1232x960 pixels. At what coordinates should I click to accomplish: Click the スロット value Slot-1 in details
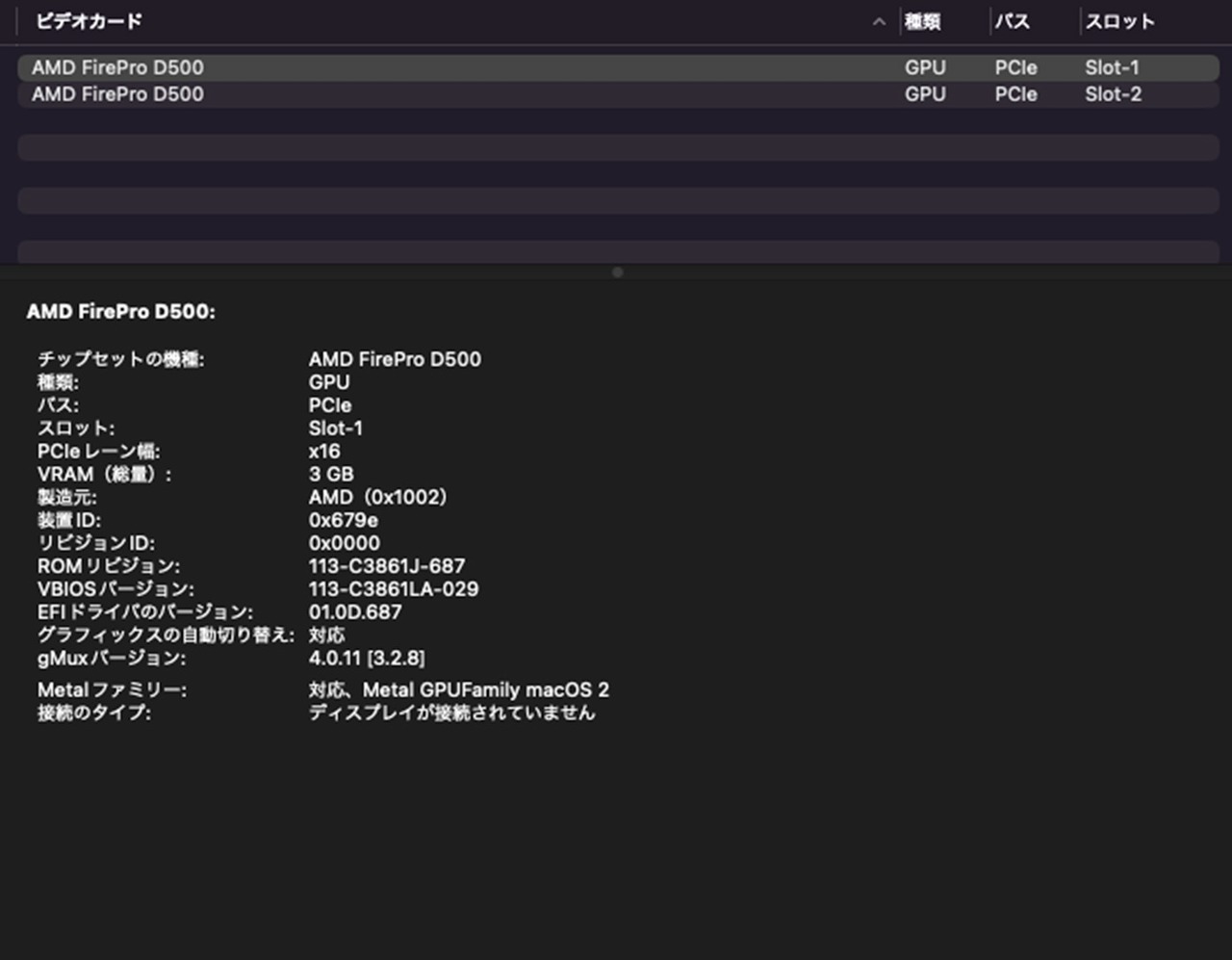click(x=336, y=428)
